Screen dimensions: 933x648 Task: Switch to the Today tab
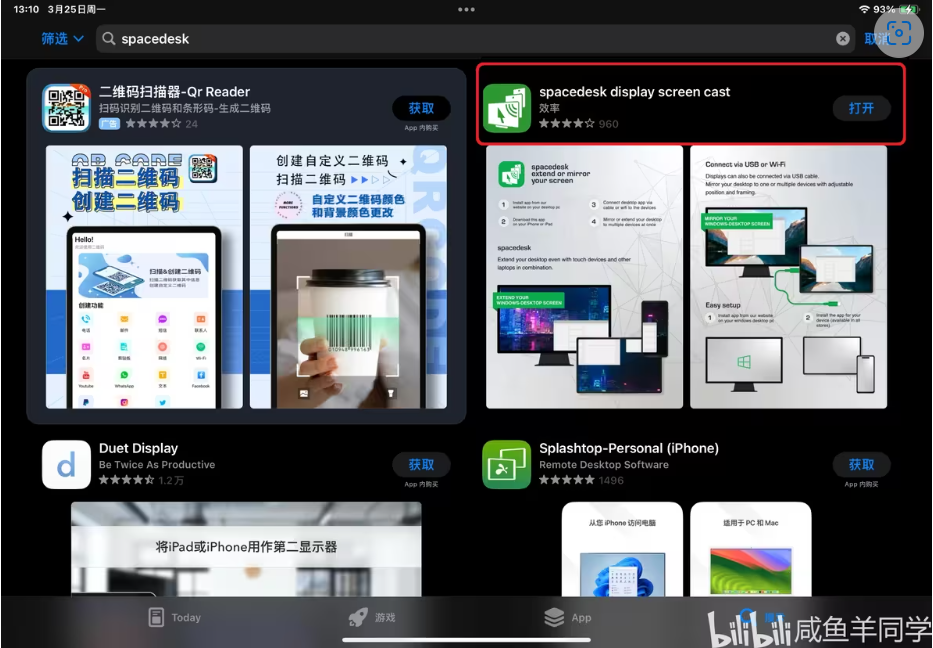175,617
